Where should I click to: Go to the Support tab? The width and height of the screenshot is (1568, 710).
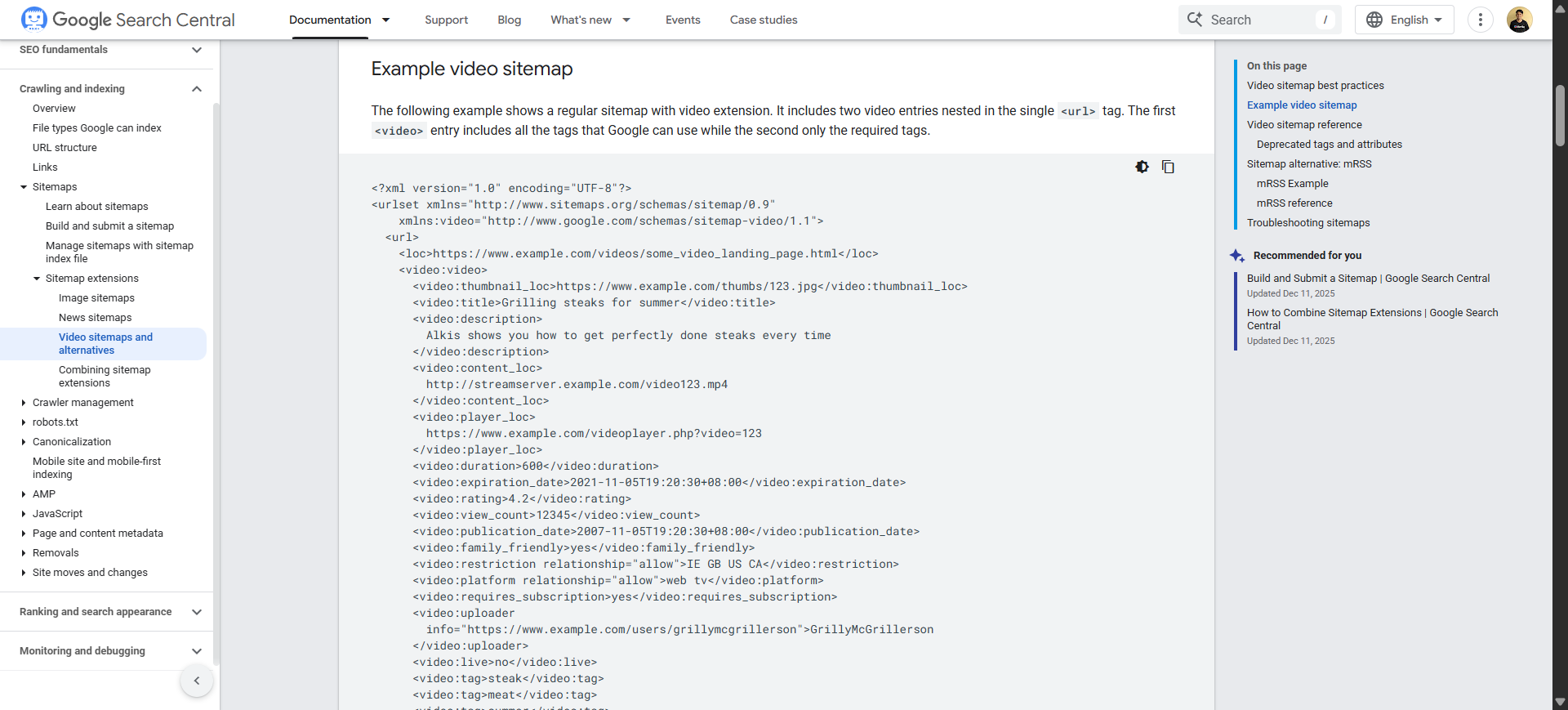[446, 20]
